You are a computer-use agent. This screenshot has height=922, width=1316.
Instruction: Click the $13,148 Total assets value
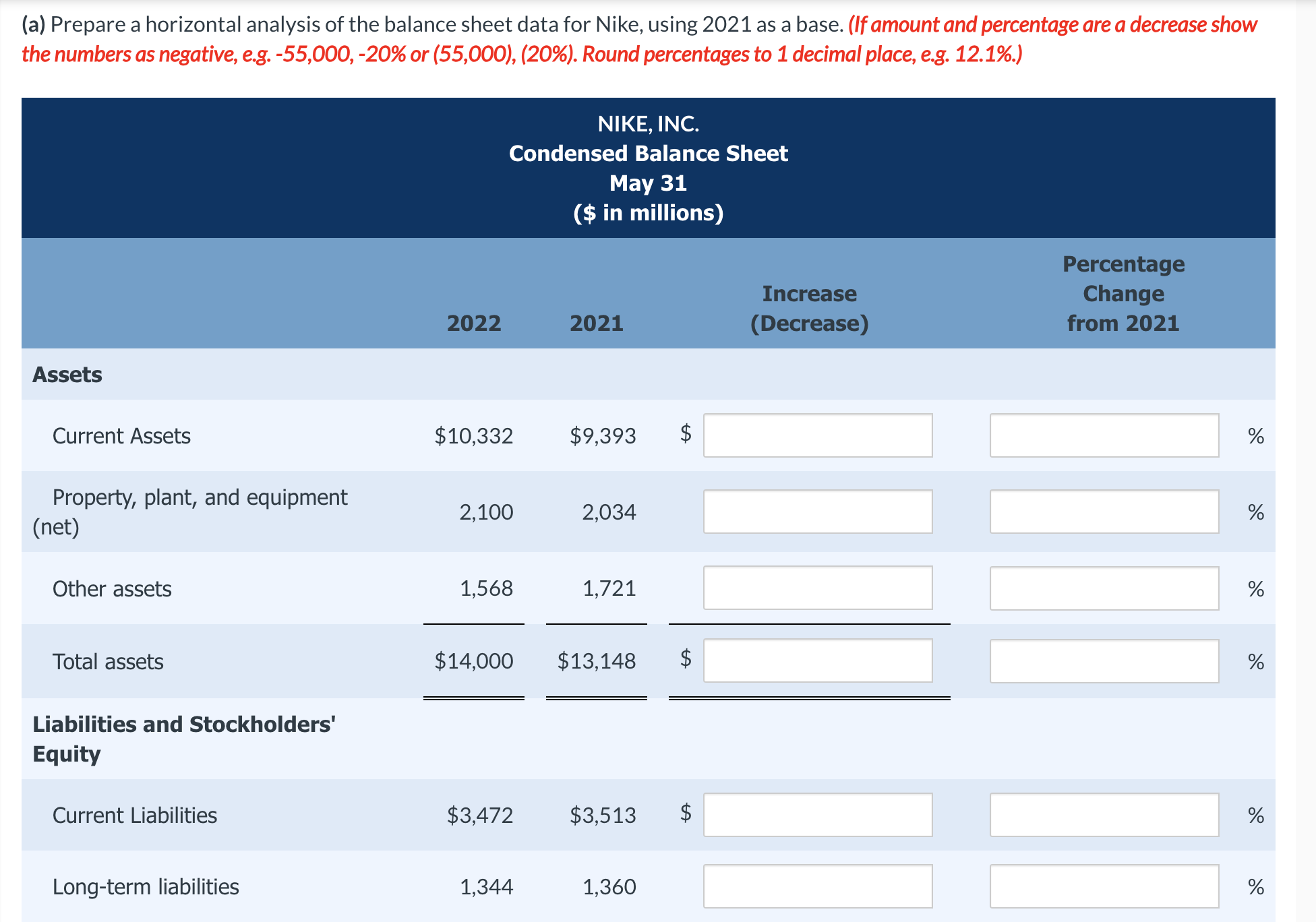(x=596, y=661)
